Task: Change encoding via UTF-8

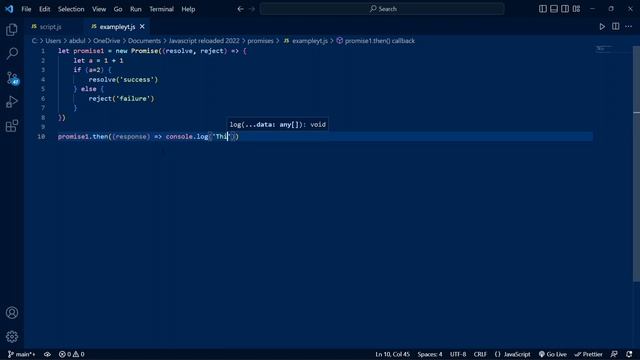Action: 458,354
